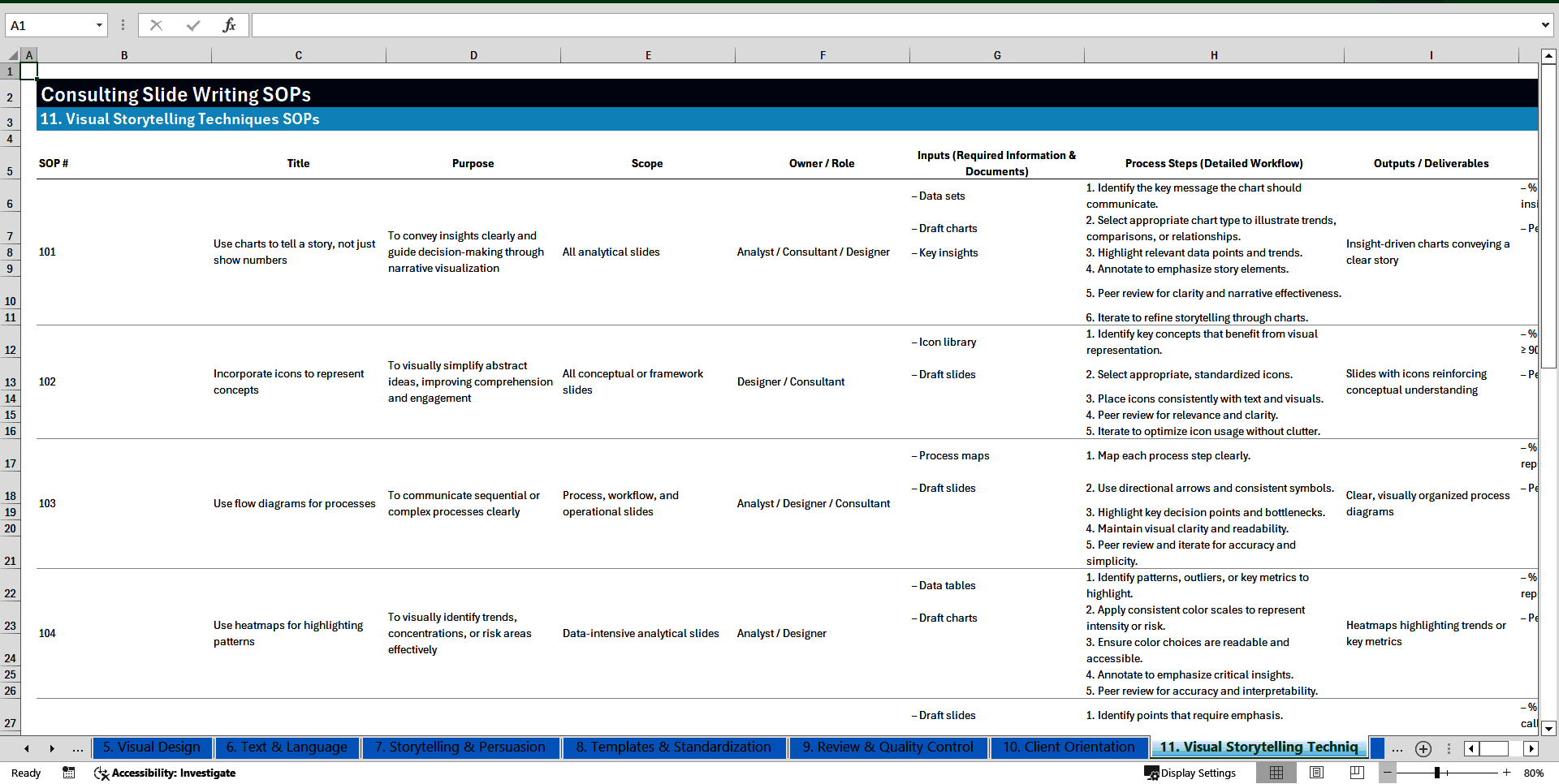Click the down arrow of the vertical scrollbar
1559x784 pixels.
click(x=1549, y=729)
